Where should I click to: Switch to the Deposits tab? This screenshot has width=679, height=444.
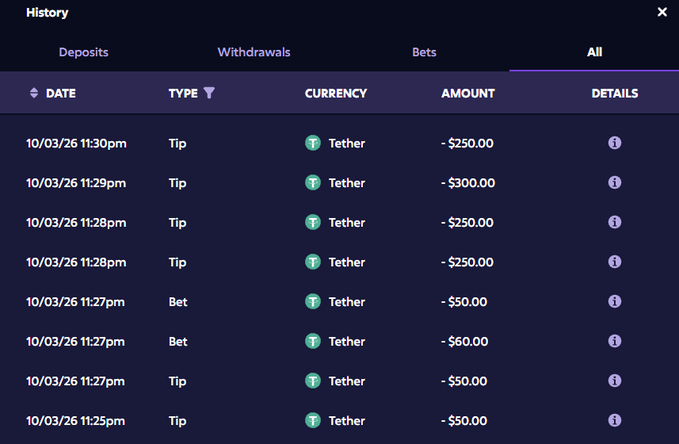click(x=84, y=52)
